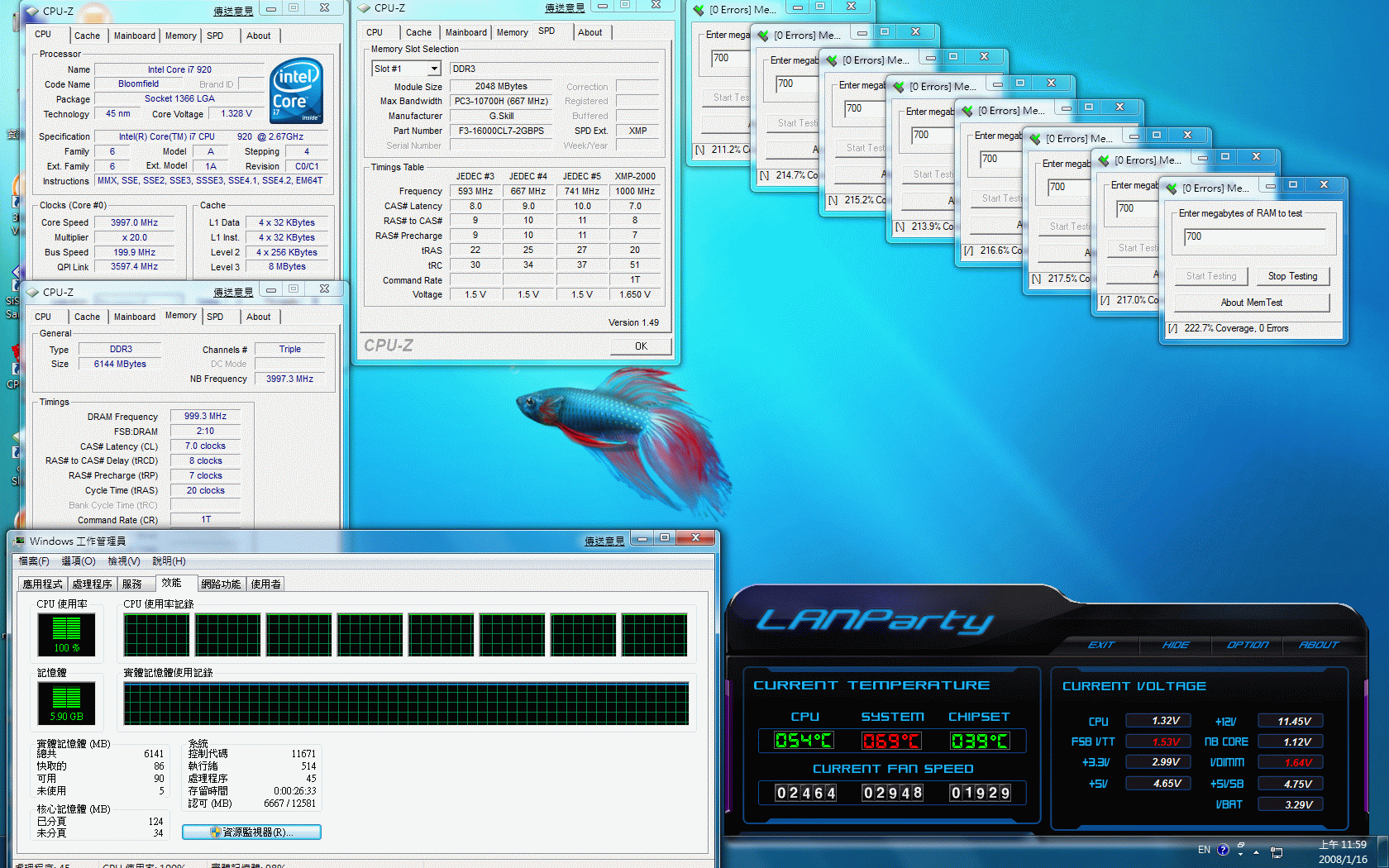Show hidden tray icons with the up arrow

pos(1257,851)
